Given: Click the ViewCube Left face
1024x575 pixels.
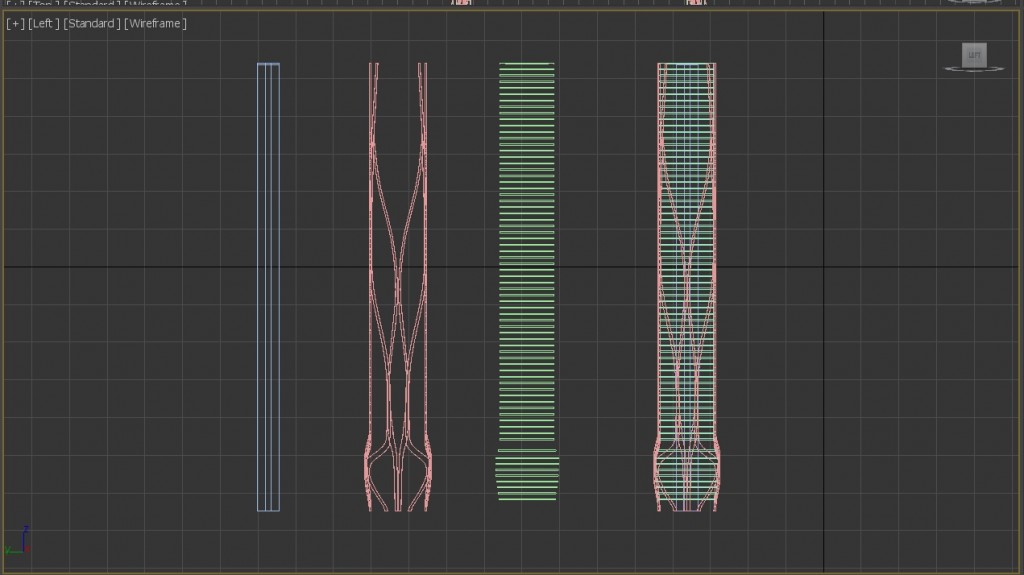Looking at the screenshot, I should 974,55.
